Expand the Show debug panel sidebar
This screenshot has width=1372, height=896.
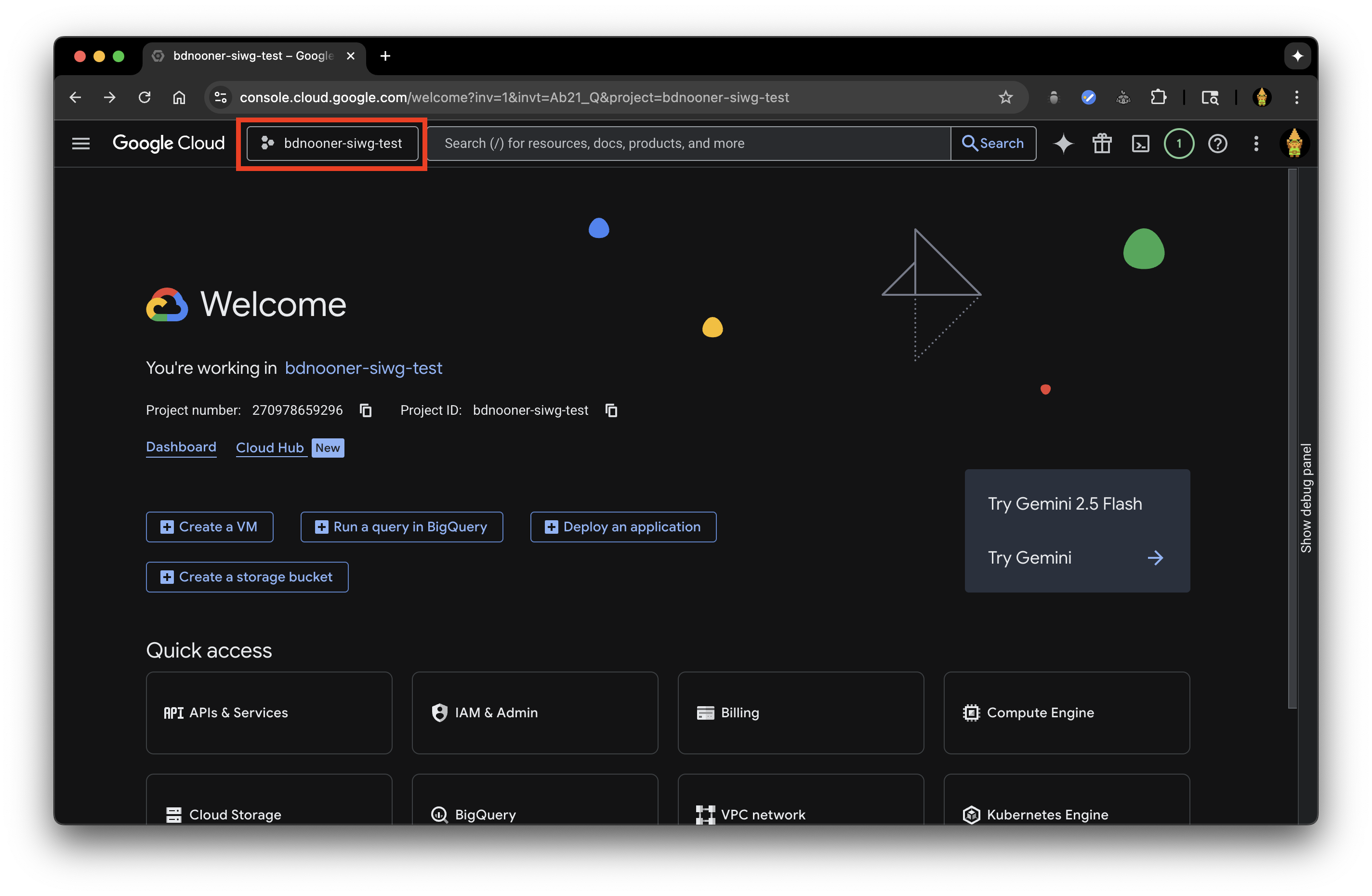1306,498
